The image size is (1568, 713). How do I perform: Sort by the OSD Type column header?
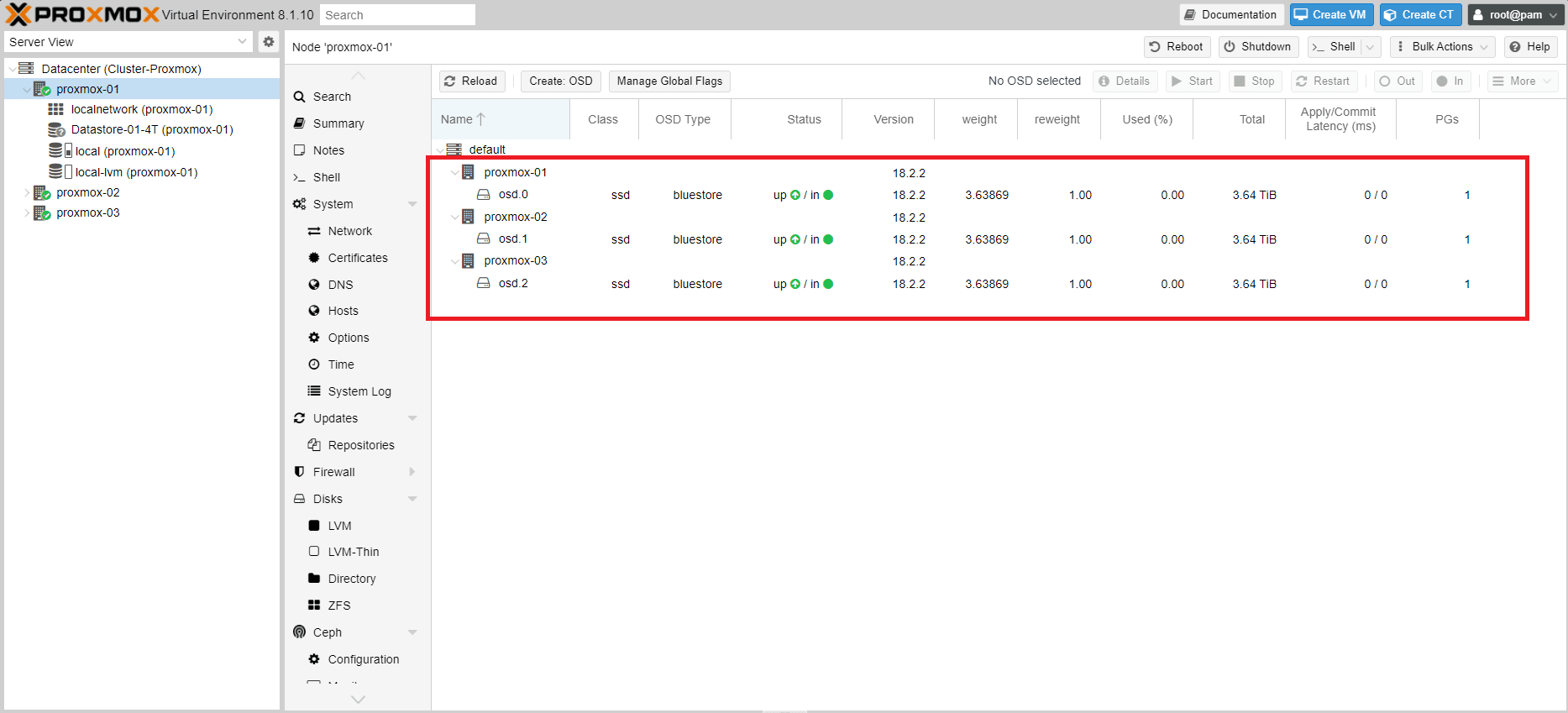click(684, 119)
